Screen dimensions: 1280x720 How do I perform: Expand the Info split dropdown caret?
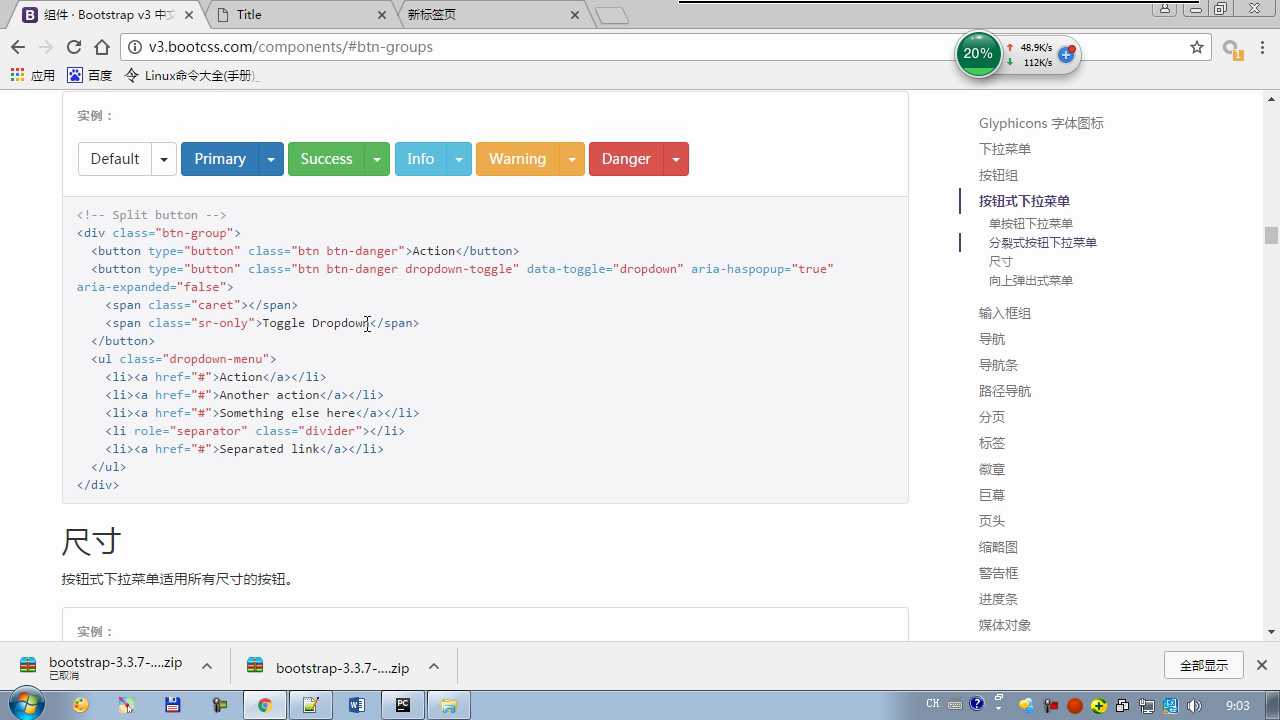(459, 159)
